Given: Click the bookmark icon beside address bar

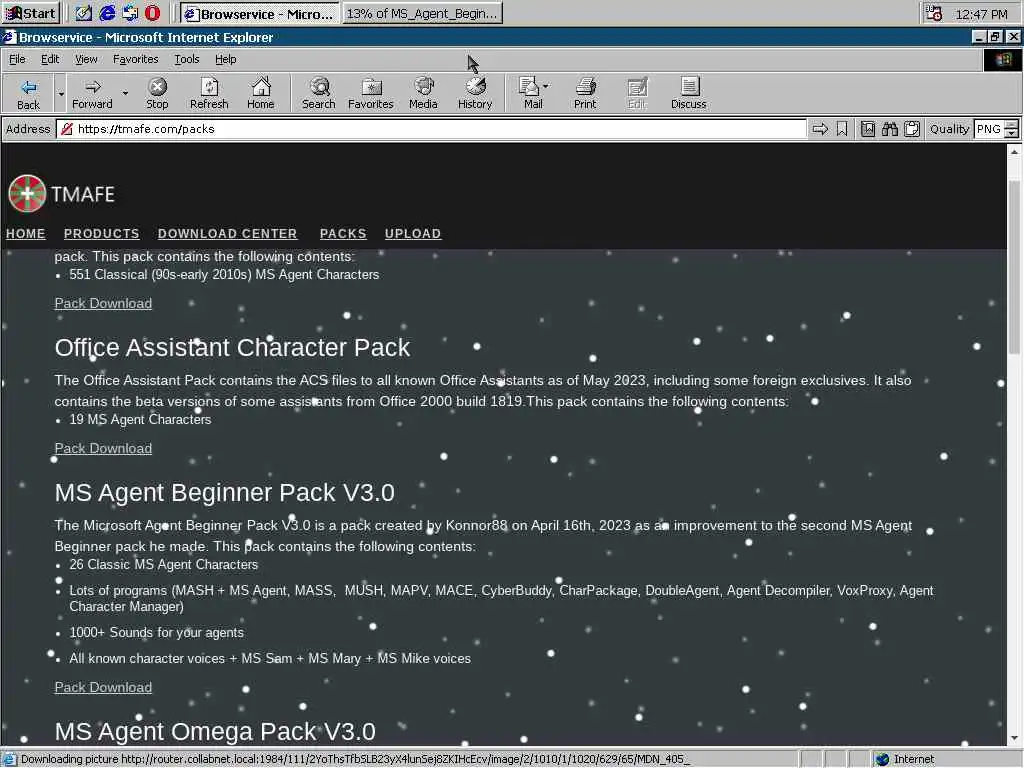Looking at the screenshot, I should (842, 129).
